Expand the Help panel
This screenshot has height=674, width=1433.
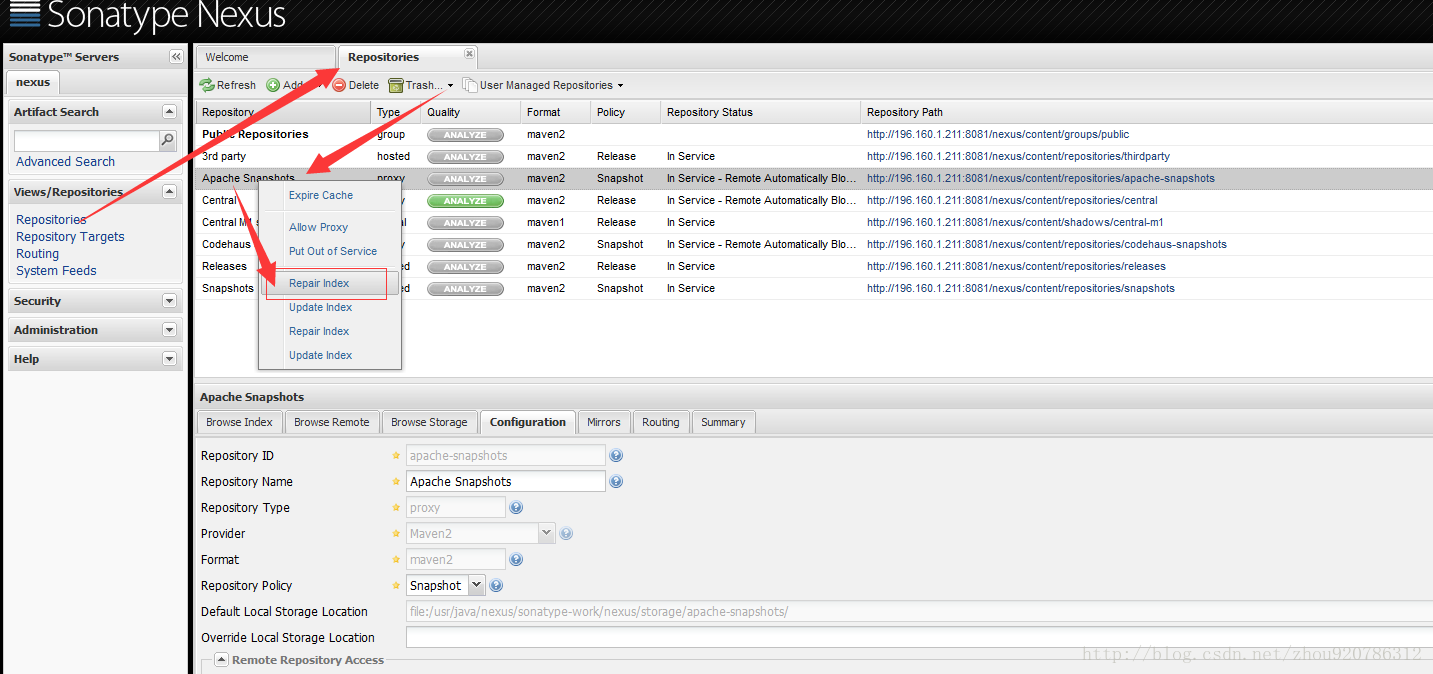tap(169, 359)
